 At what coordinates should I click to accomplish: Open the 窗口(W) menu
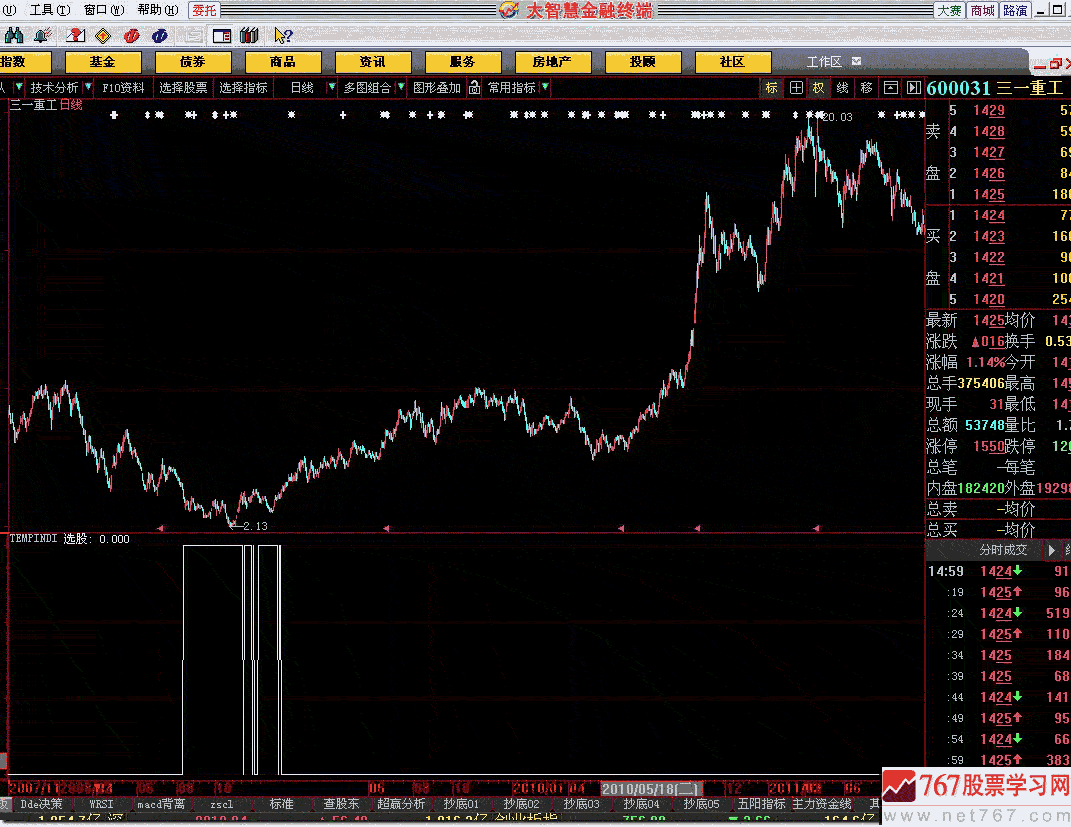pos(104,10)
